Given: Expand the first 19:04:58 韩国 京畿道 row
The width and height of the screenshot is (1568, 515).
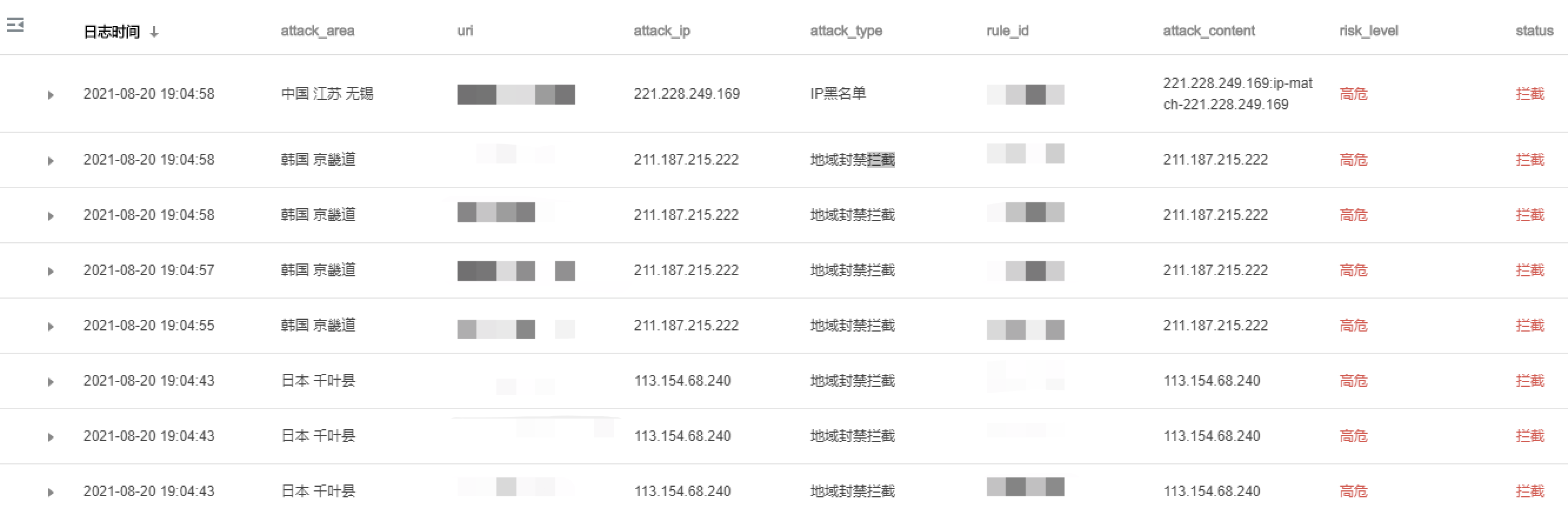Looking at the screenshot, I should 51,160.
